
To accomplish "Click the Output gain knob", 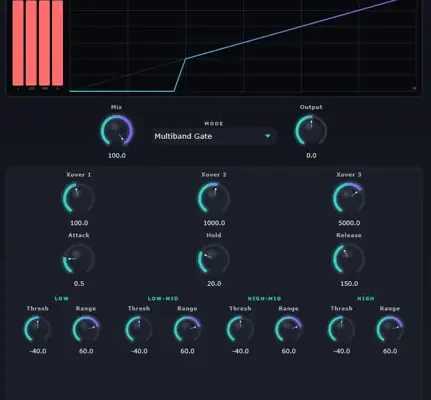I will 311,130.
